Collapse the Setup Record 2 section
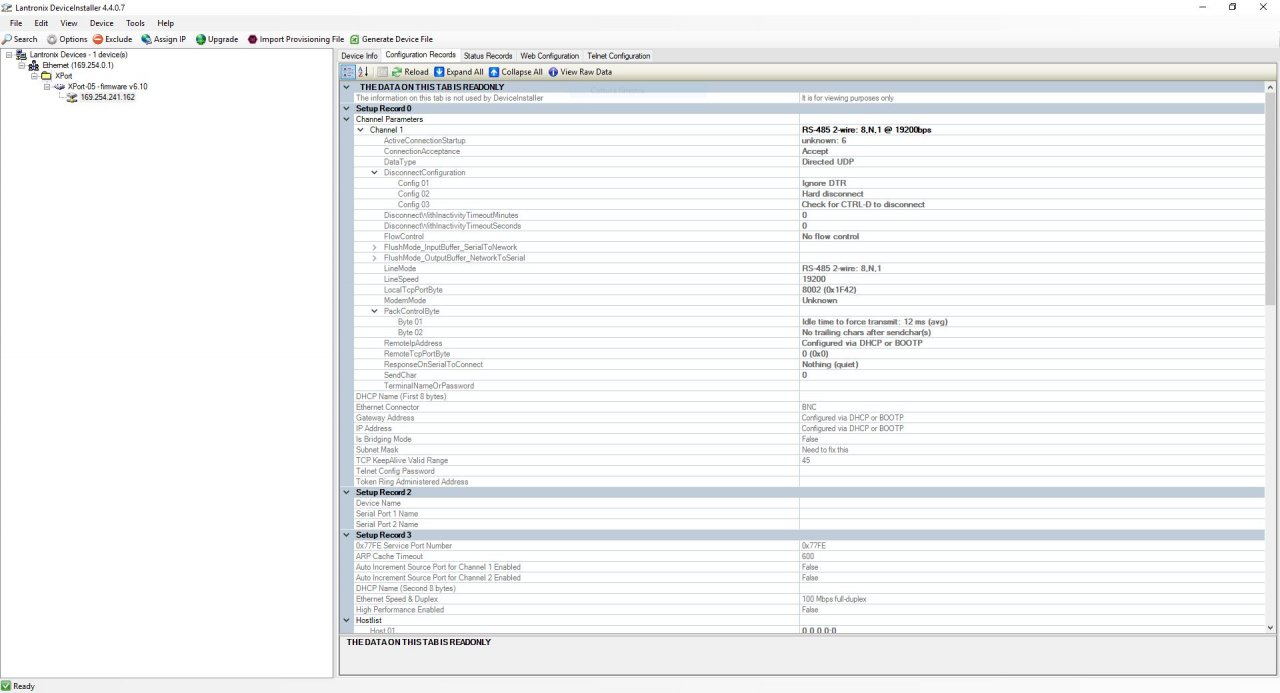Image resolution: width=1280 pixels, height=693 pixels. [x=347, y=492]
